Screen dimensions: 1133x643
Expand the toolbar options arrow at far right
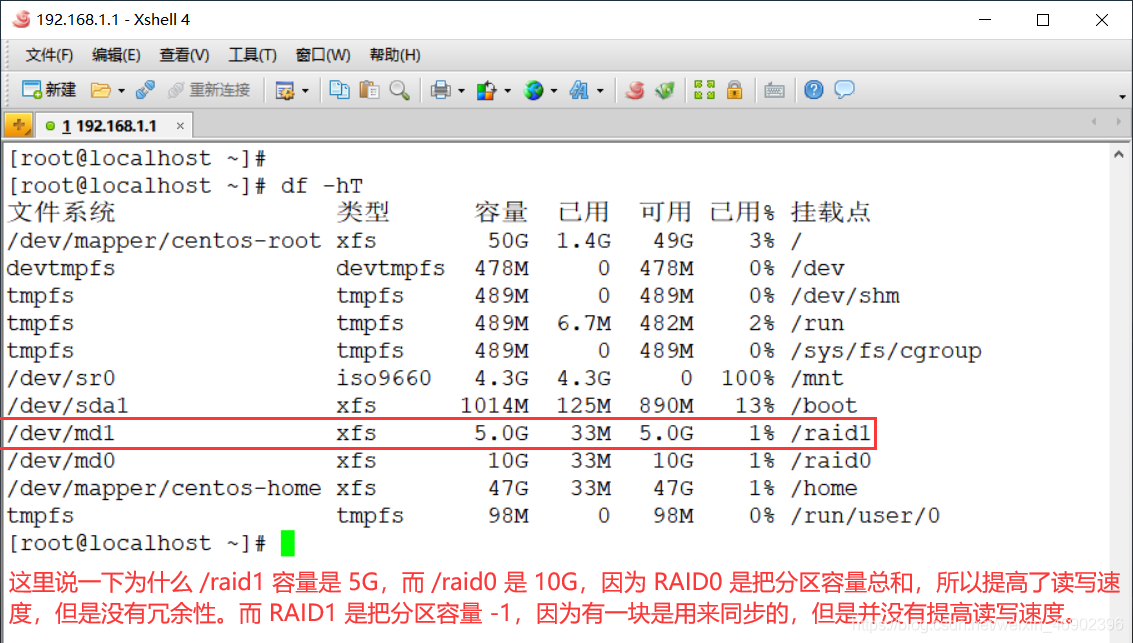1121,96
